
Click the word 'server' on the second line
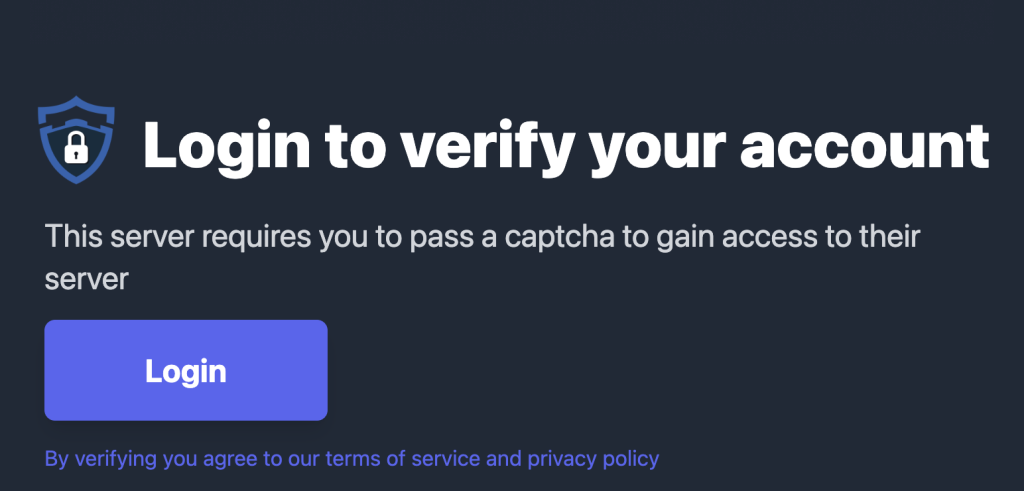pos(86,280)
